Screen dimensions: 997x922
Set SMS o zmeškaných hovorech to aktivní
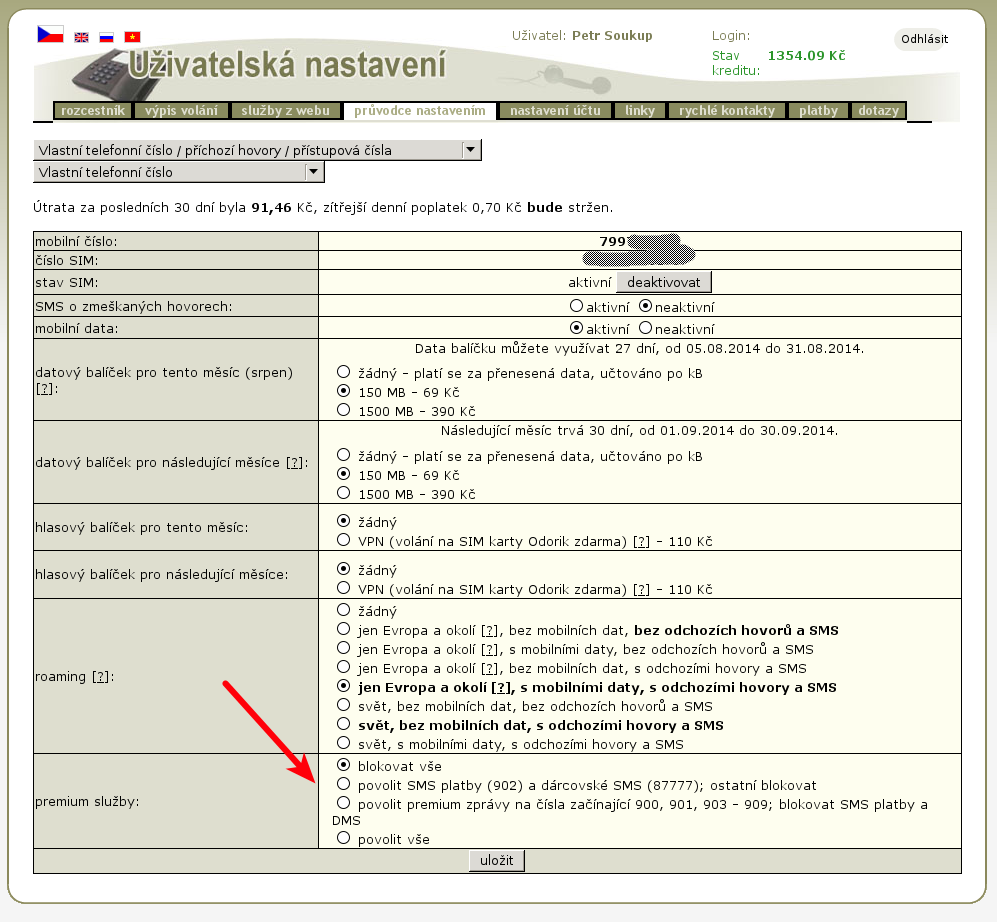click(576, 306)
